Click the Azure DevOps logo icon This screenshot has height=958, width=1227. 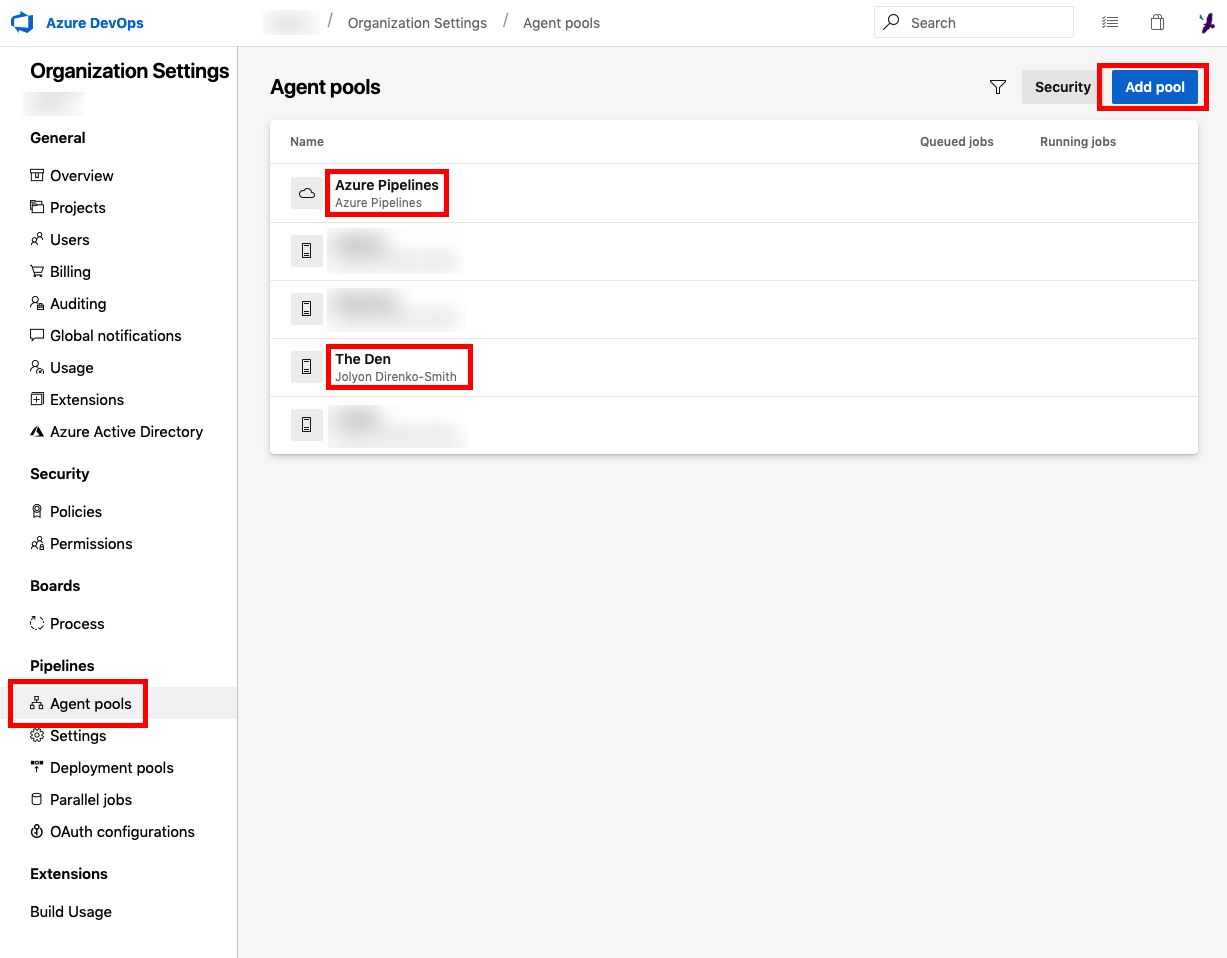pyautogui.click(x=22, y=23)
